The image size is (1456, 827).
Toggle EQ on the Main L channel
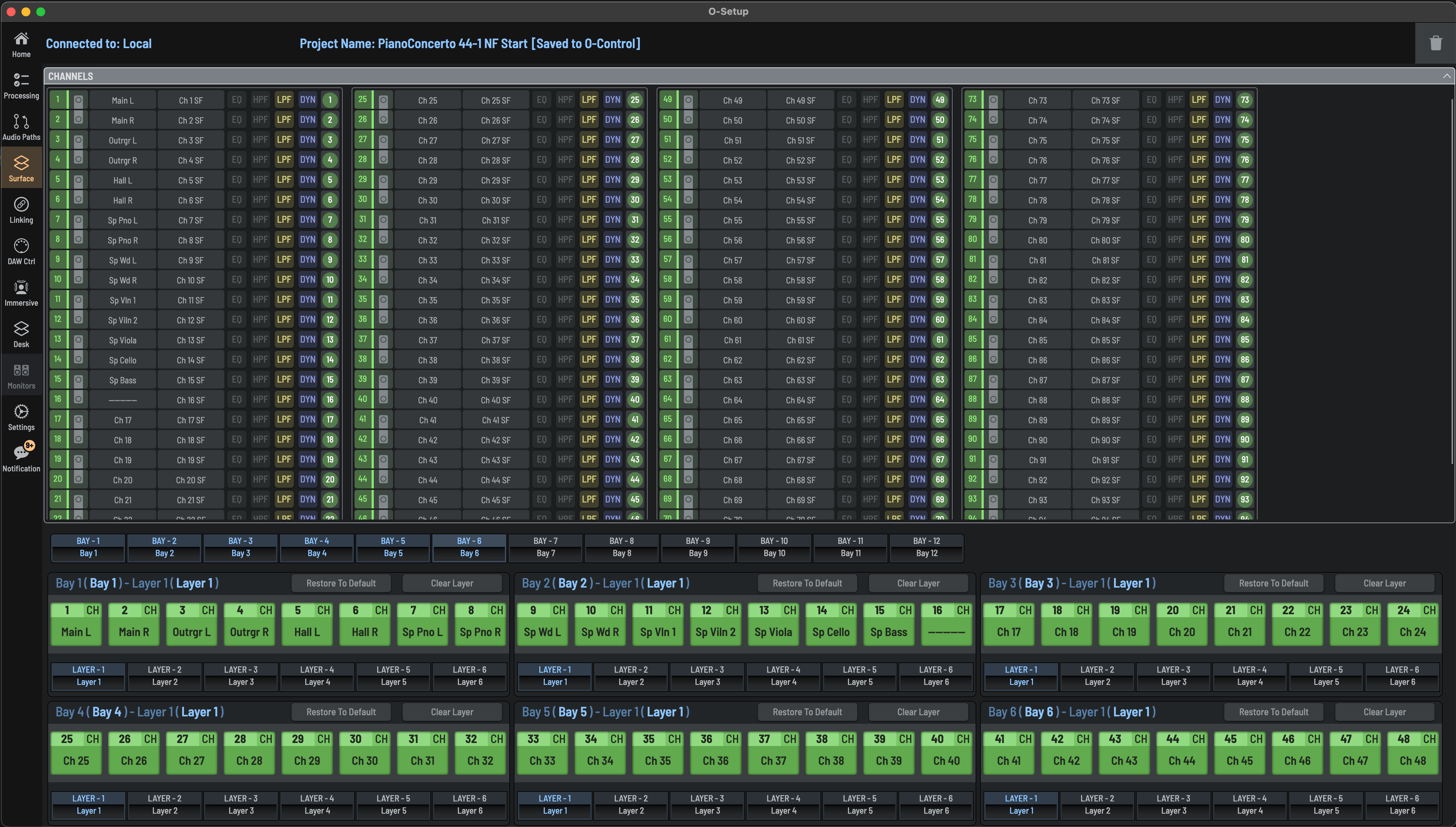(237, 100)
